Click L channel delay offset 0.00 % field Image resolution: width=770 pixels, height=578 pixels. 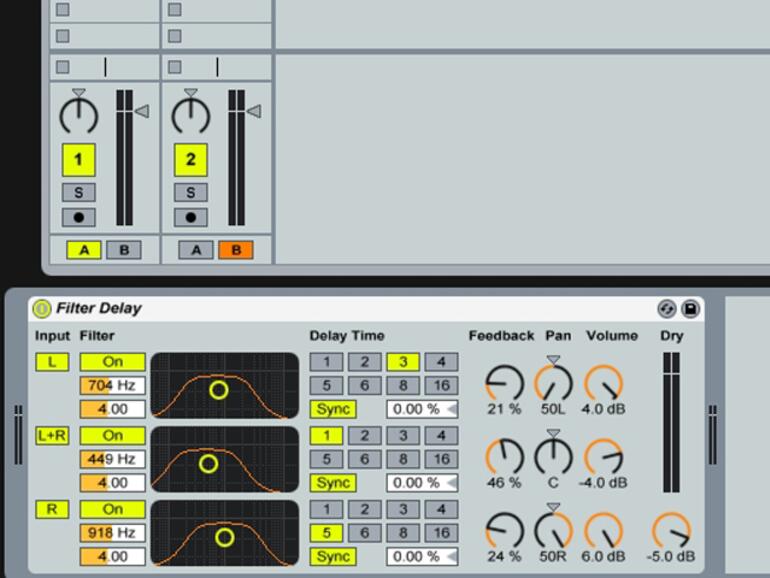[x=422, y=409]
